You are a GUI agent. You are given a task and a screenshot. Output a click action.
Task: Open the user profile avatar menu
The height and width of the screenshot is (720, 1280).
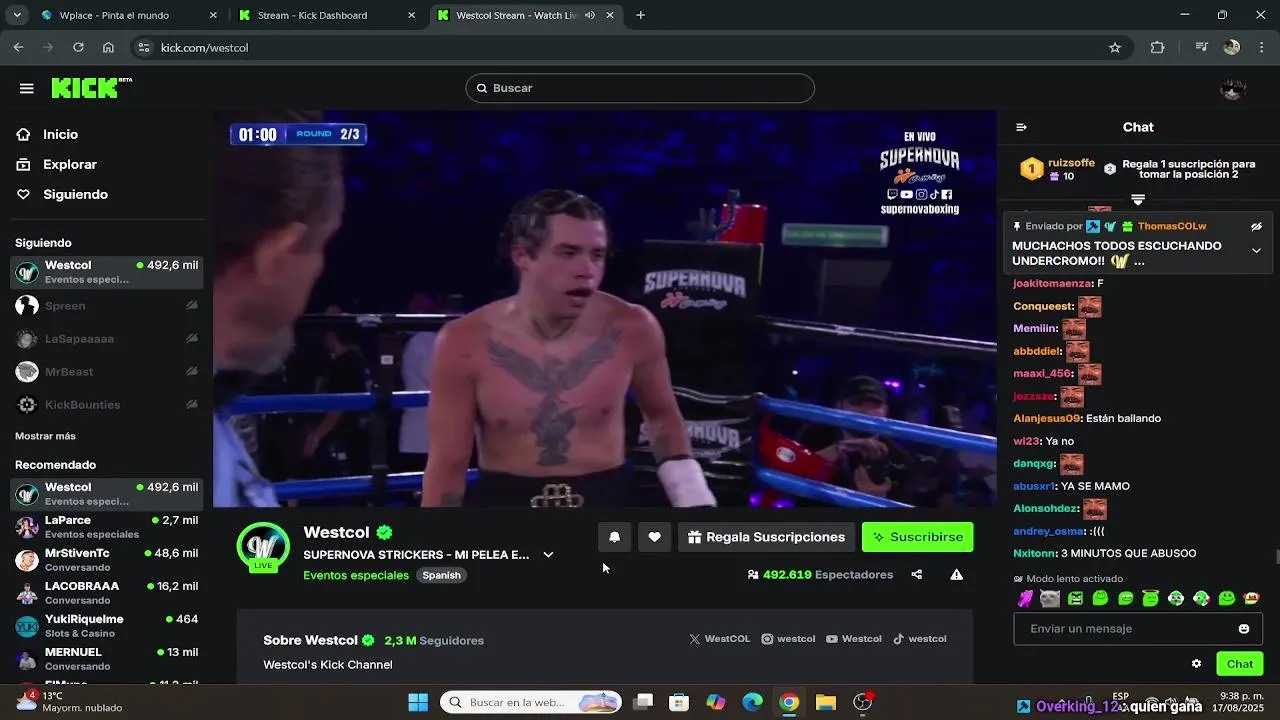(x=1233, y=88)
